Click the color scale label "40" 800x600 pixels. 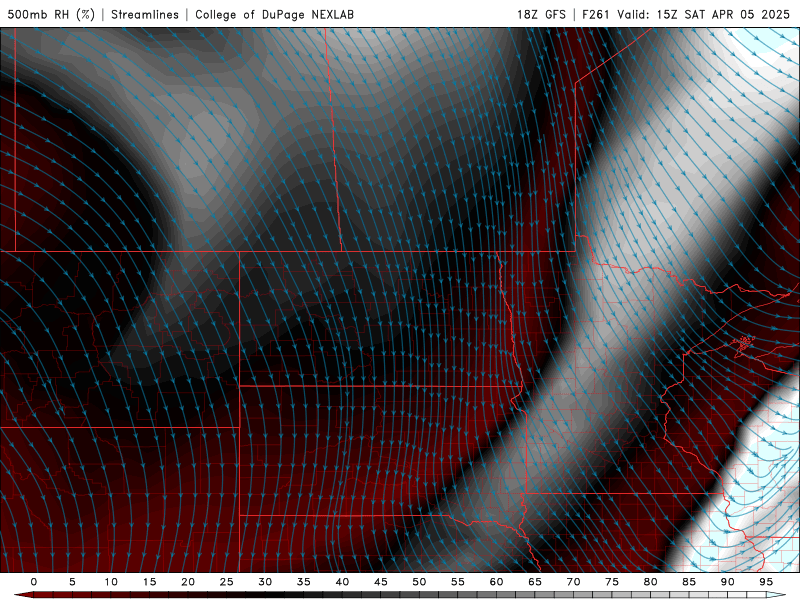(x=342, y=582)
